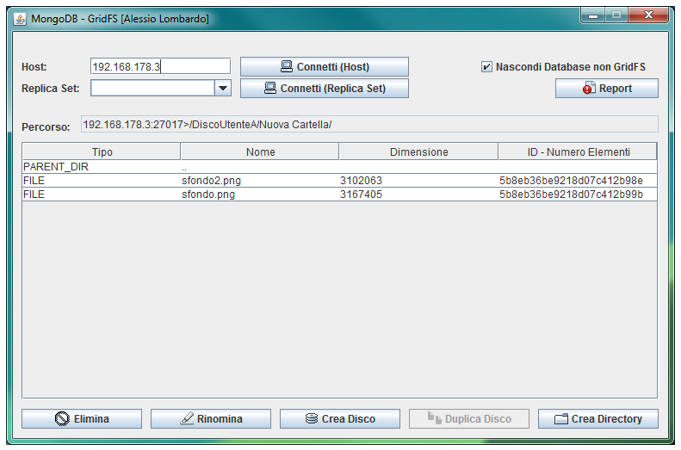Click the red alert icon on Report
The image size is (681, 450).
589,88
